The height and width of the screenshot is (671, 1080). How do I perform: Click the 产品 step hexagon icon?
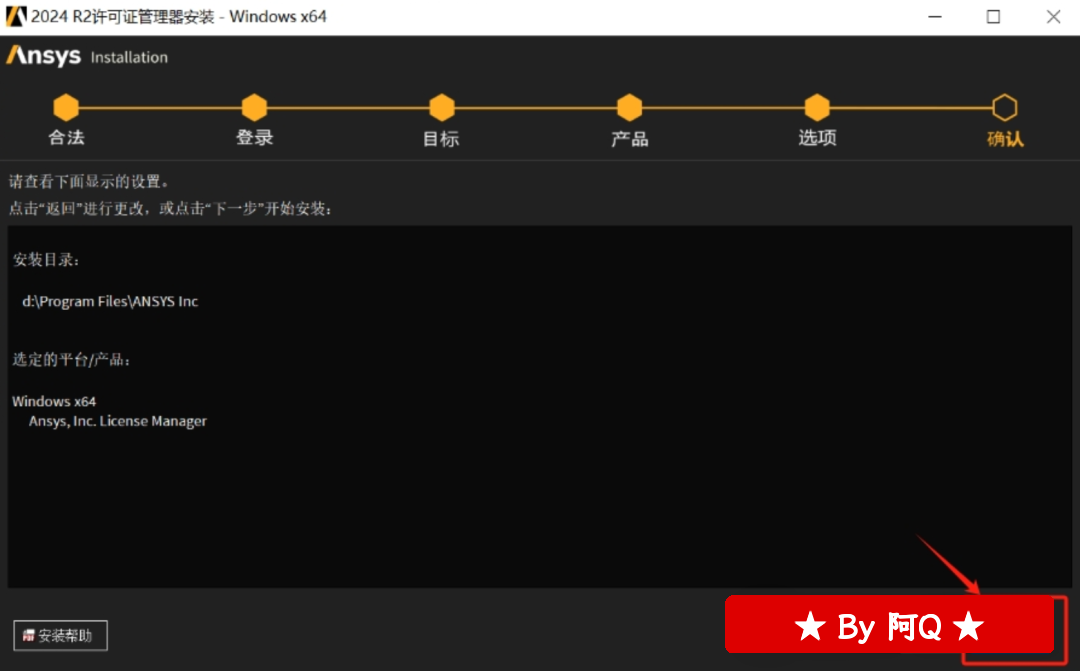pyautogui.click(x=630, y=107)
